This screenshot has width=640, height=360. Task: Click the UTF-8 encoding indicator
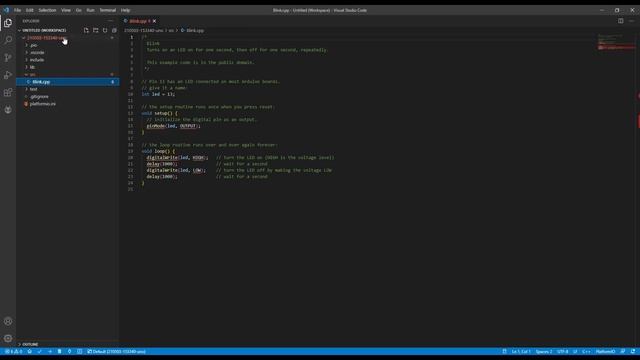562,351
